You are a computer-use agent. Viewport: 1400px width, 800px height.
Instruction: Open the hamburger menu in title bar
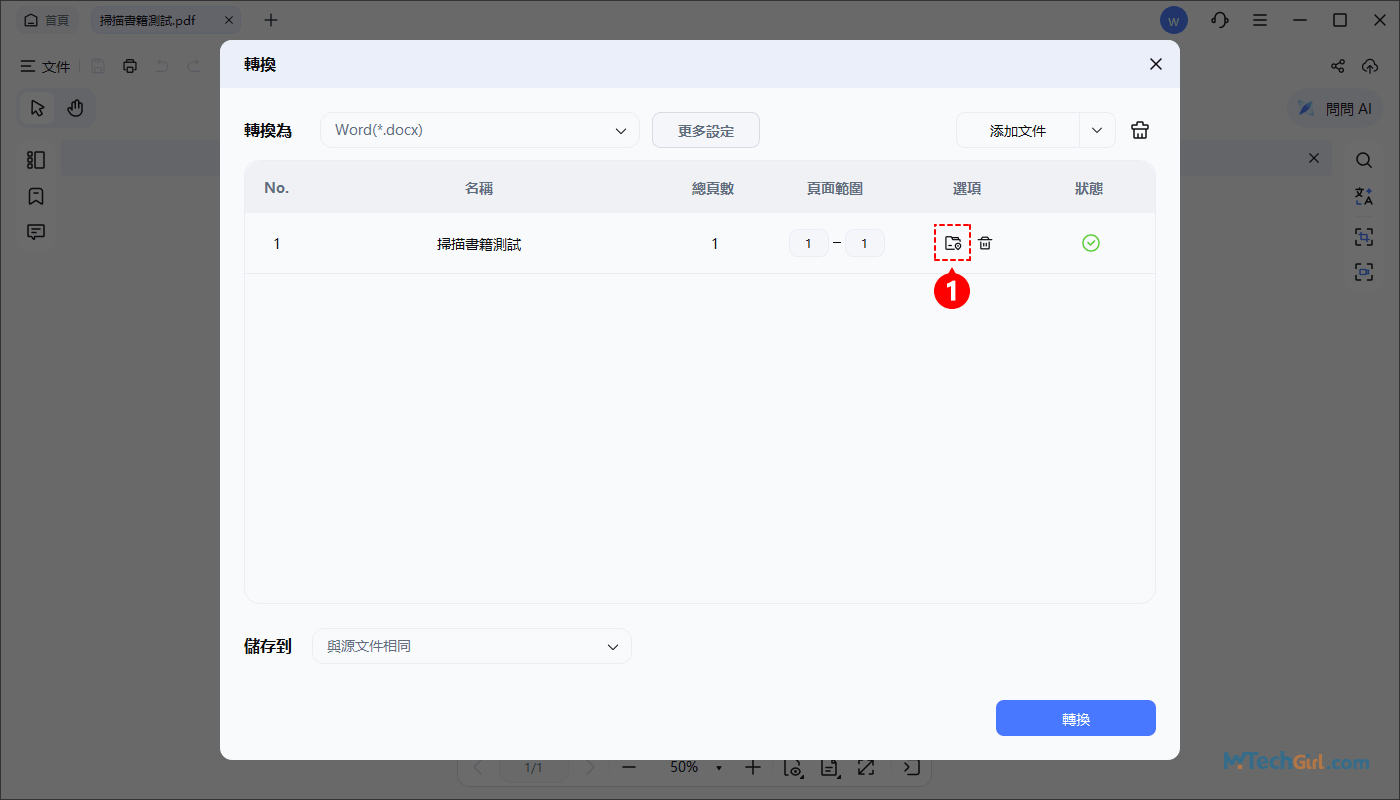point(1260,20)
